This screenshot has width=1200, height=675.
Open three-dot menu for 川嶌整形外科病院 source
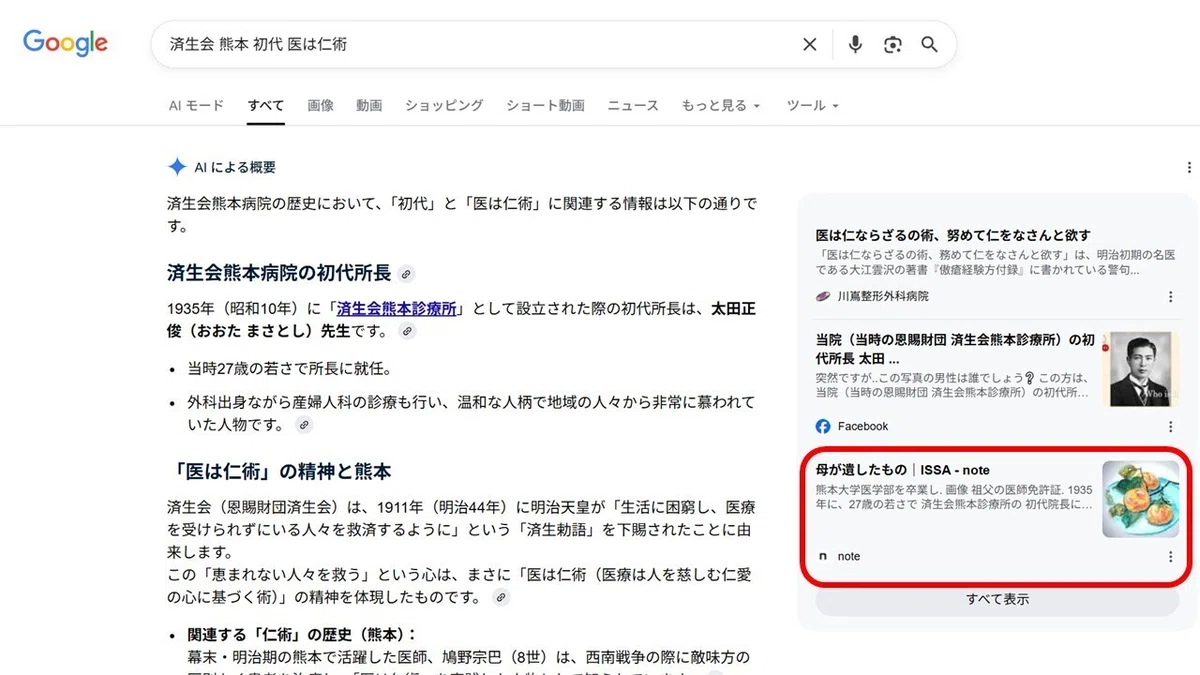pos(1171,297)
